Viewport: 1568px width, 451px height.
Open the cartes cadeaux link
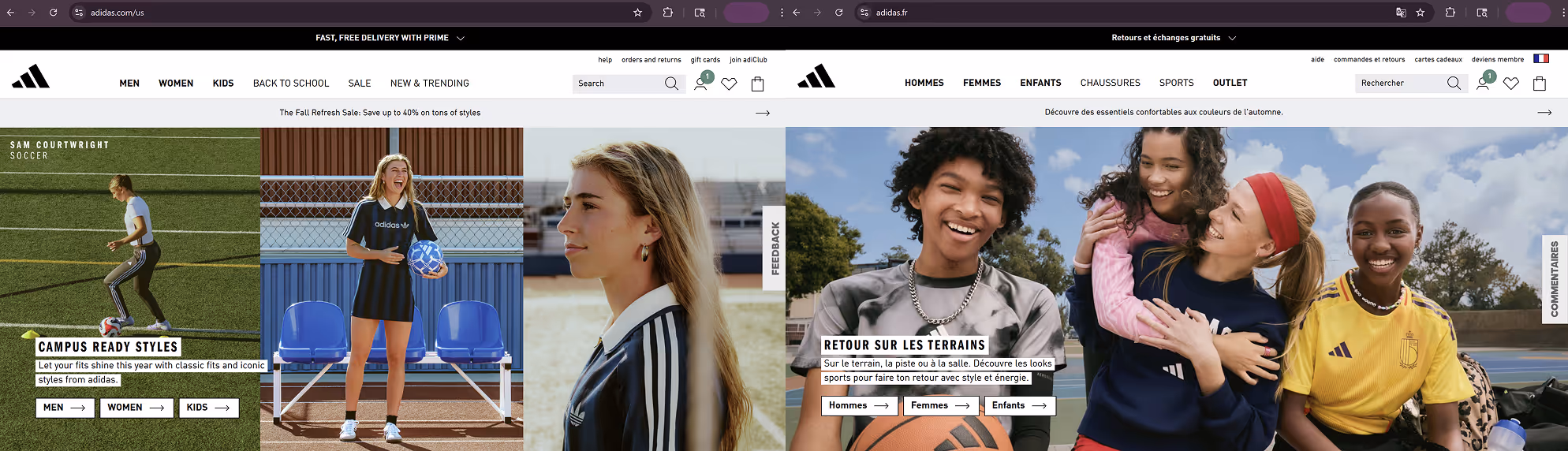tap(1439, 59)
